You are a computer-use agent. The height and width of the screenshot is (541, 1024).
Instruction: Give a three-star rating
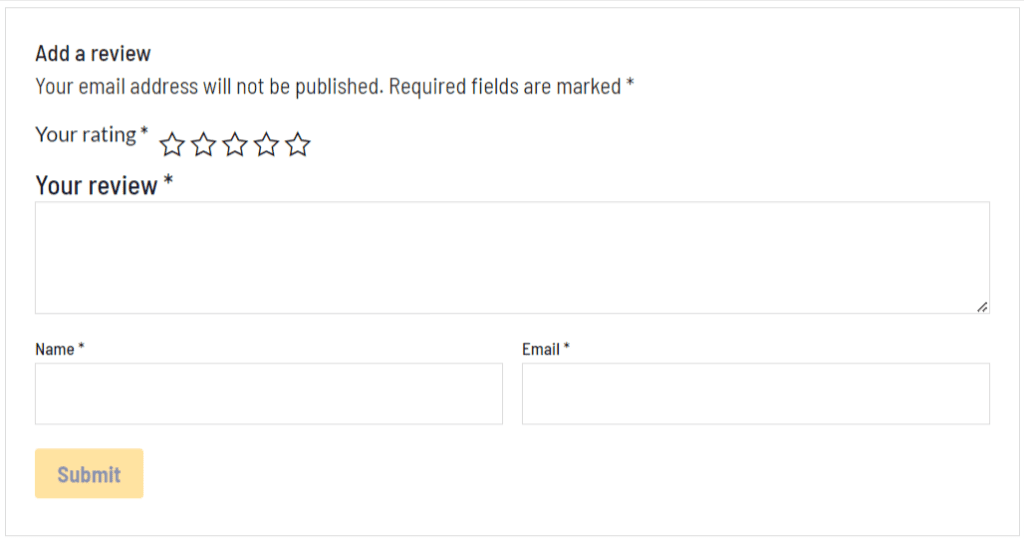[234, 144]
